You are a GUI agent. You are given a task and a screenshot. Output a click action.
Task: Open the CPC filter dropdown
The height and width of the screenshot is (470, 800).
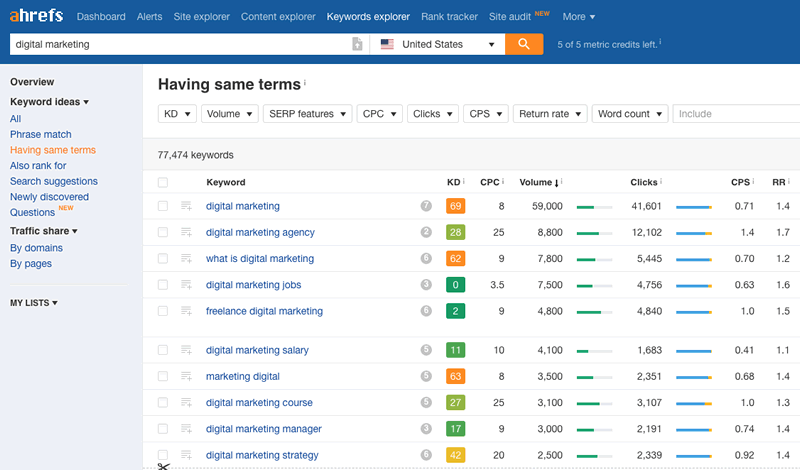380,114
